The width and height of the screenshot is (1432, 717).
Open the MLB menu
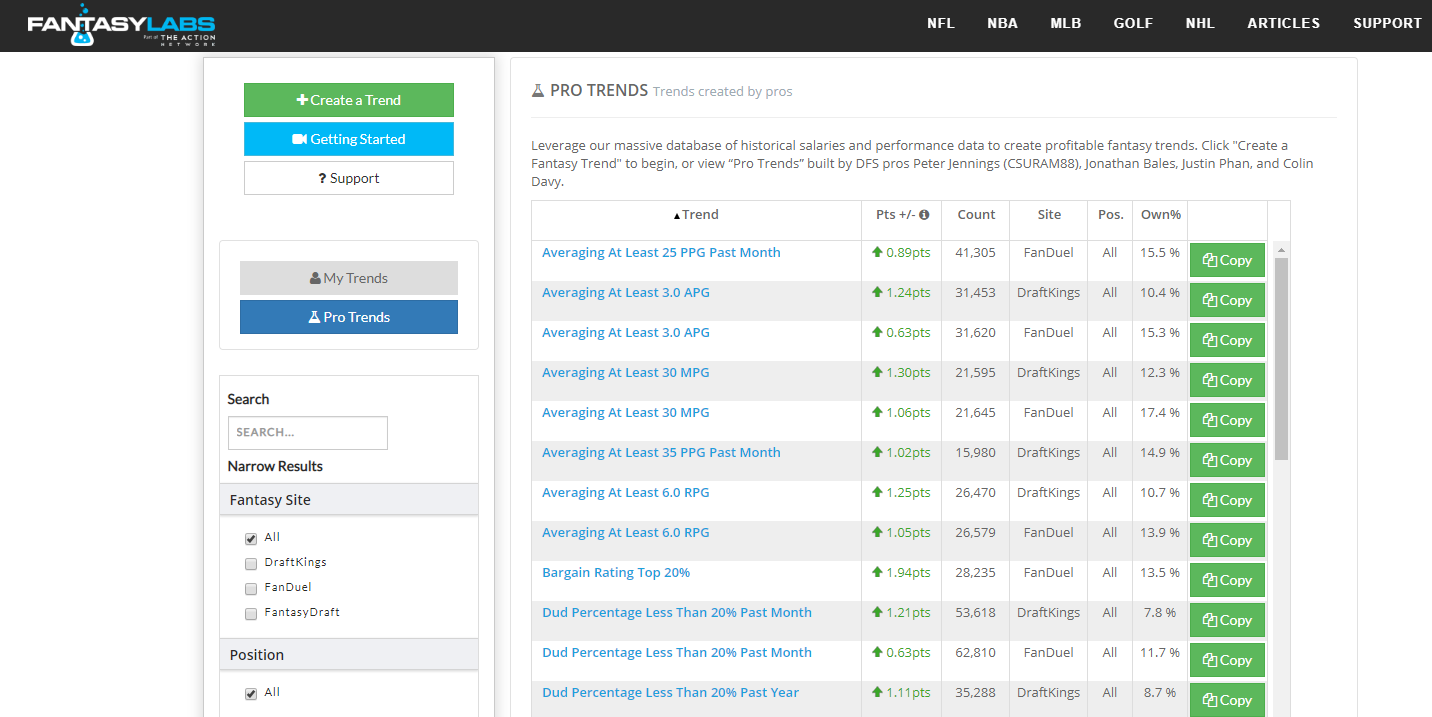[1066, 23]
